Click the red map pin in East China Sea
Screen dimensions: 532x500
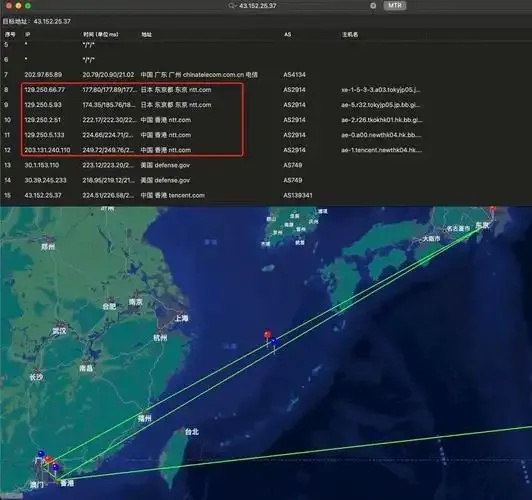click(267, 336)
